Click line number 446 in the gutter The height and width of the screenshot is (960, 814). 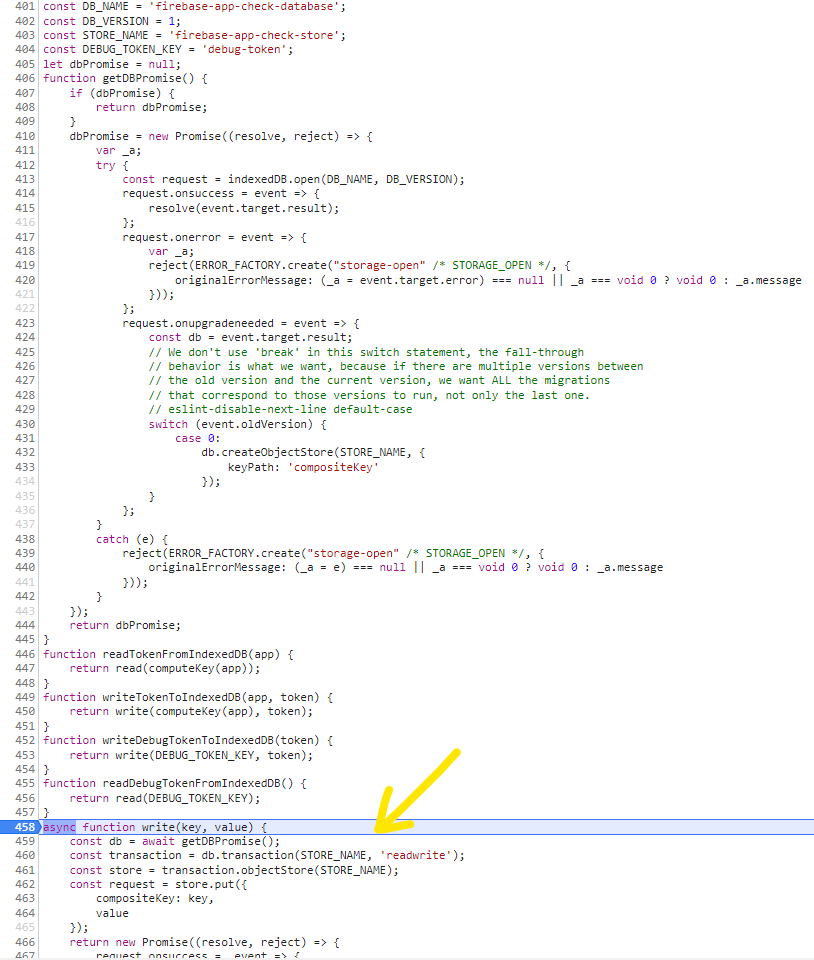[25, 654]
